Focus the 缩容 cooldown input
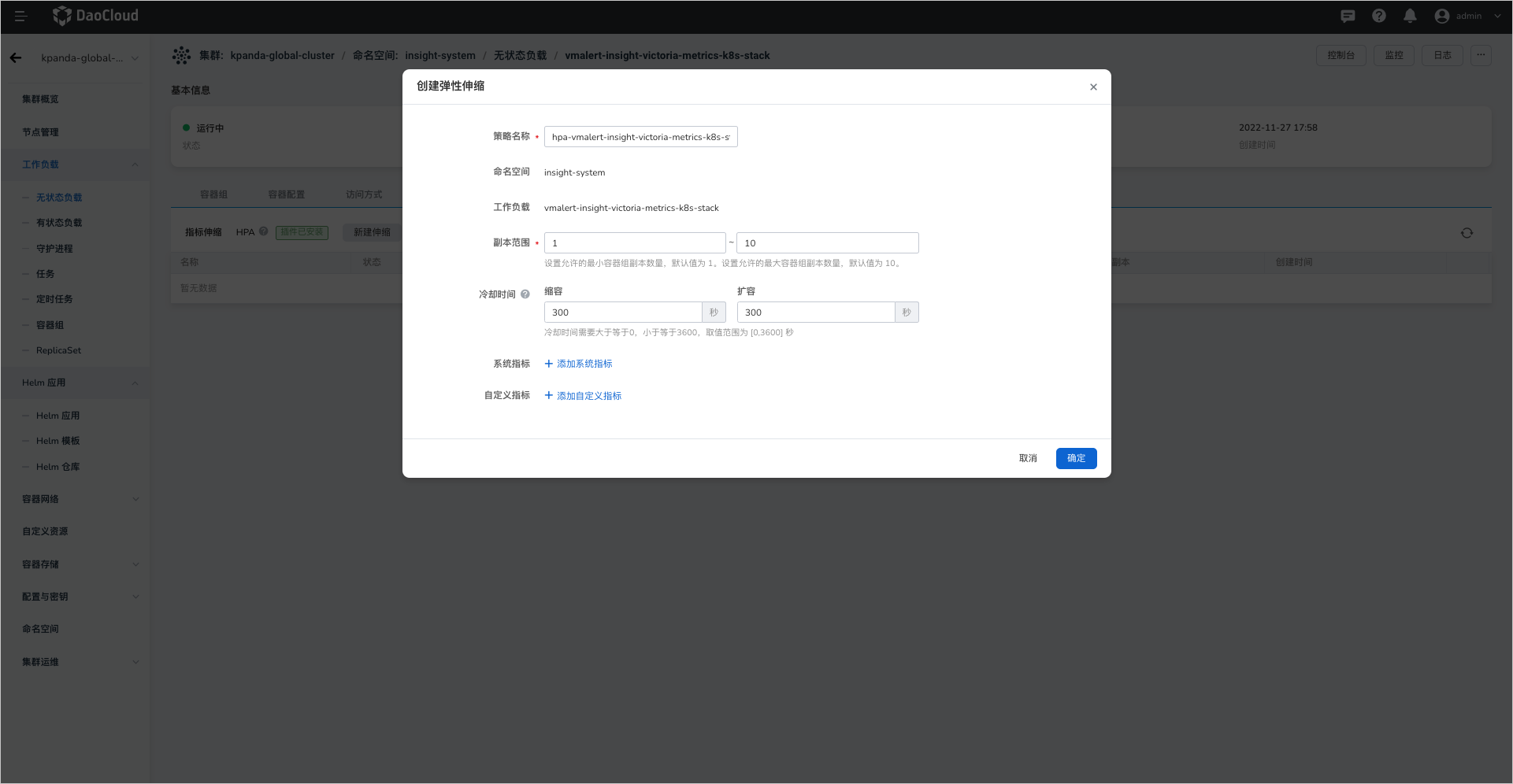The width and height of the screenshot is (1513, 784). pos(623,312)
